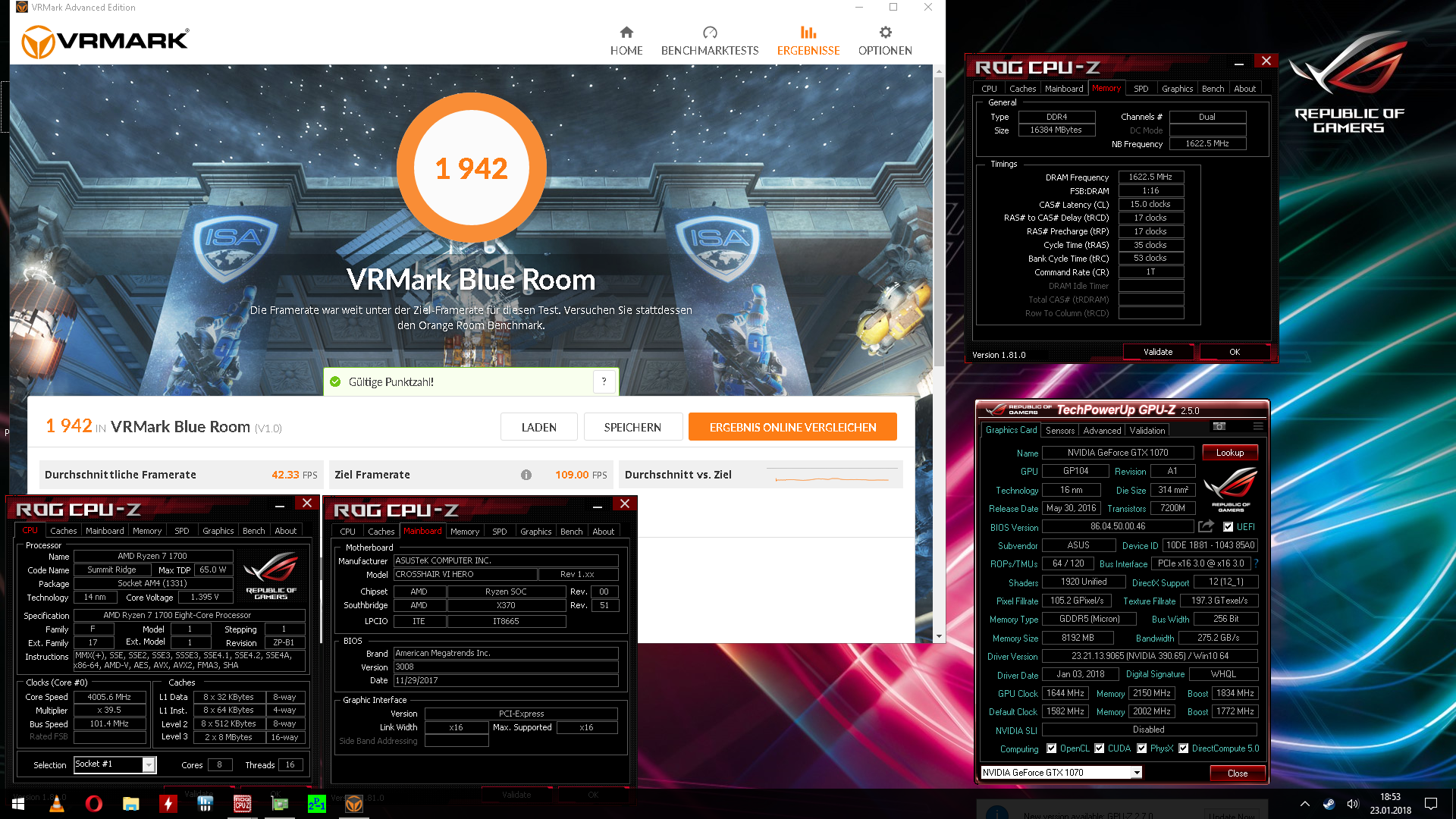Open the Validation tab in GPU-Z
The width and height of the screenshot is (1456, 819).
1147,430
